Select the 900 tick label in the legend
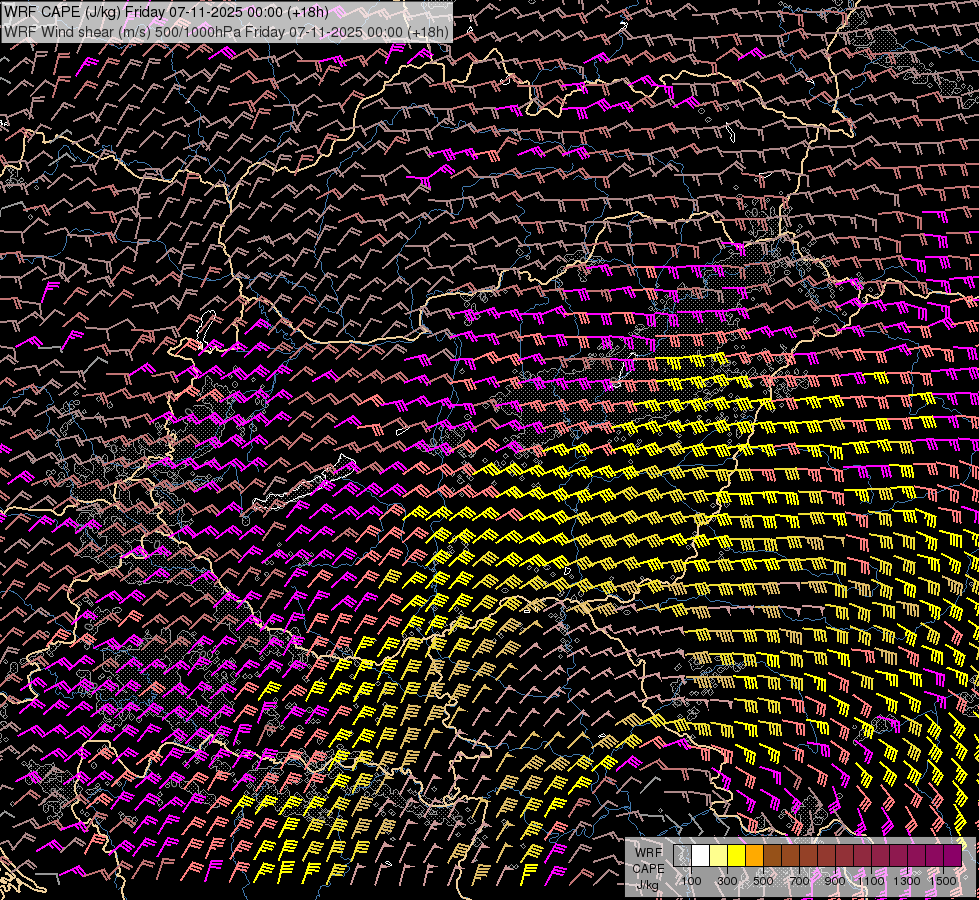979x900 pixels. click(x=835, y=881)
